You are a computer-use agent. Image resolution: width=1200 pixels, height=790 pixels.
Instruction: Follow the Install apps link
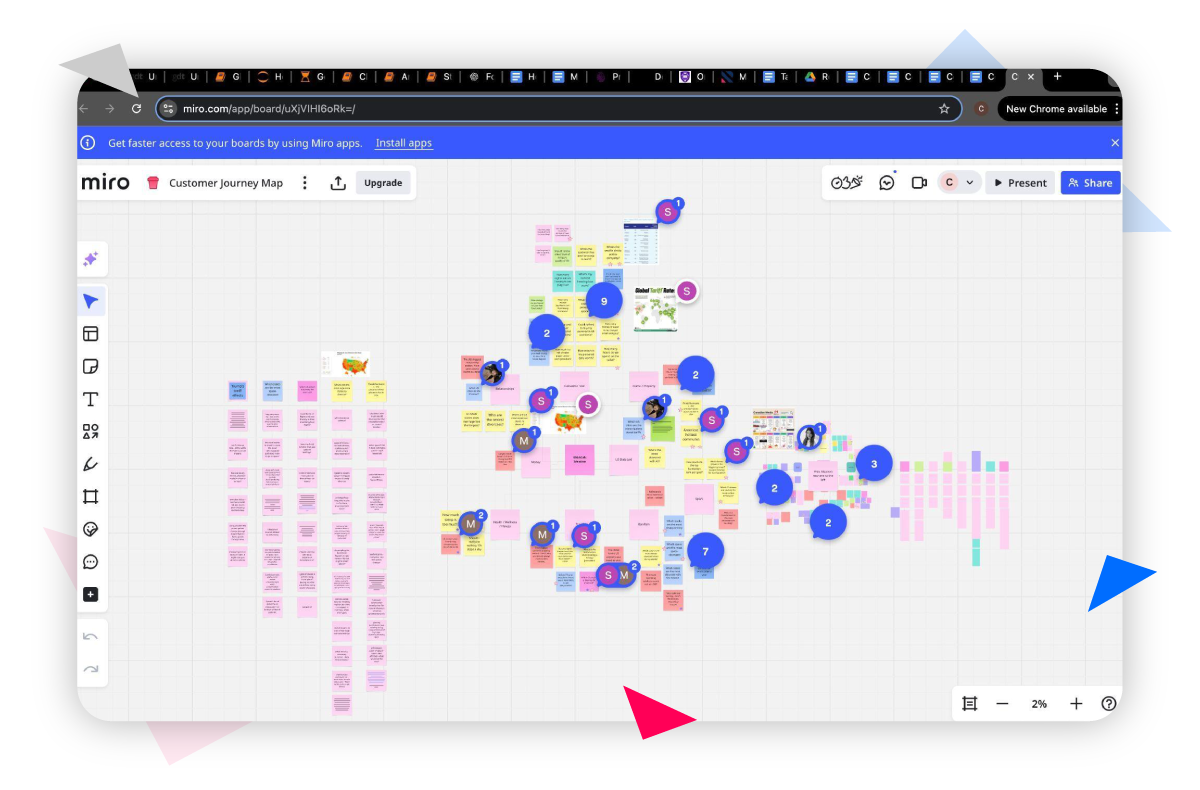[x=404, y=143]
